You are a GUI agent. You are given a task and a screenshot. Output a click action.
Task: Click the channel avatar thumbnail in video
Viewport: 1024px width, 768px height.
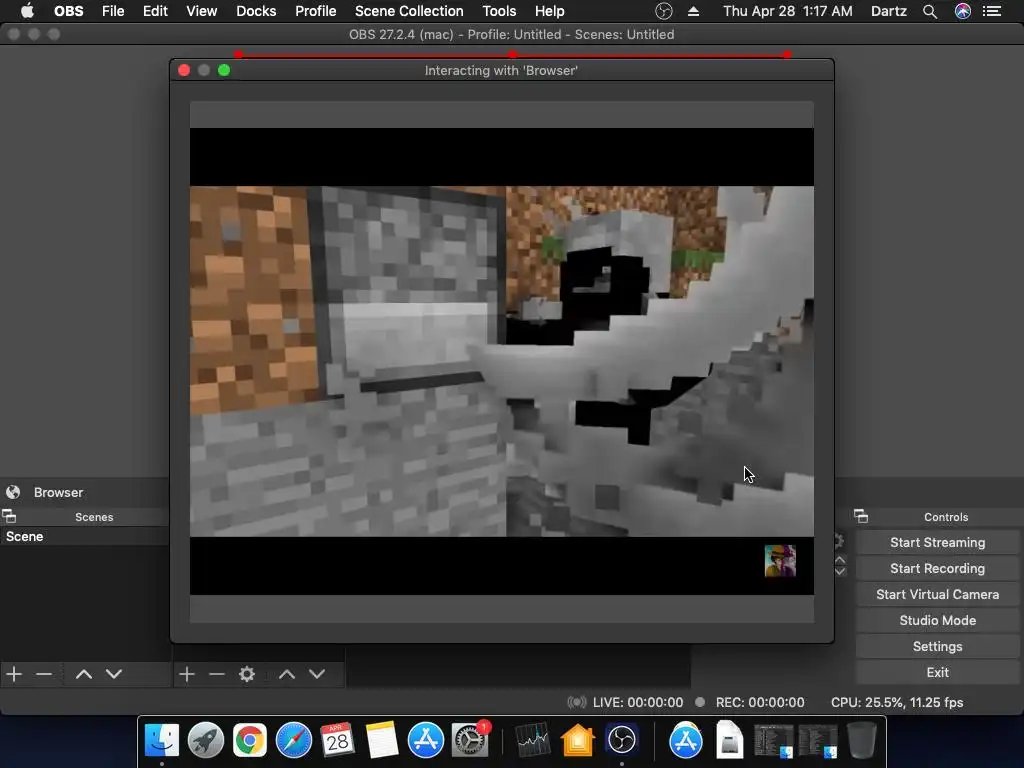pos(780,561)
